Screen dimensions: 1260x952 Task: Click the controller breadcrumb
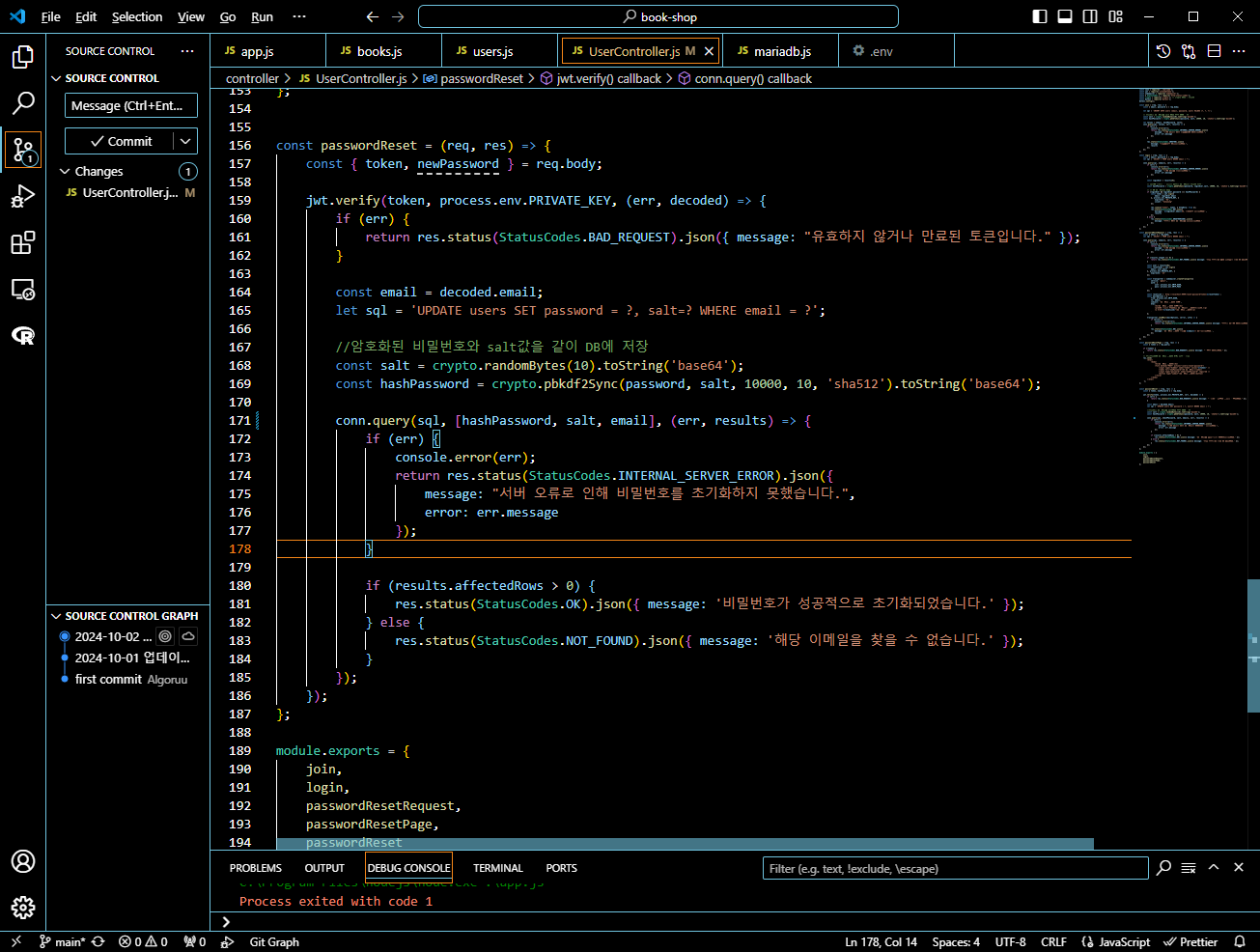point(252,78)
